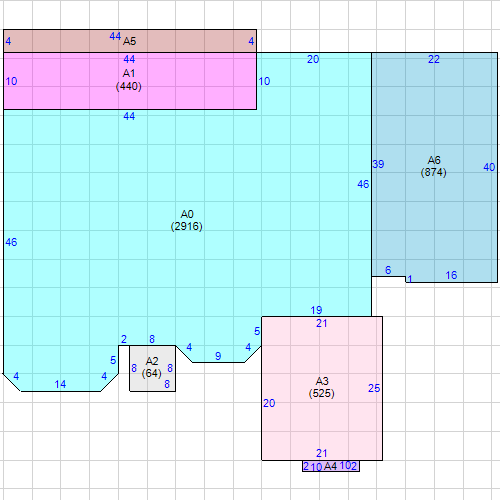Click the 10 dimension on A1's left edge
Viewport: 500px width, 500px height.
point(11,81)
